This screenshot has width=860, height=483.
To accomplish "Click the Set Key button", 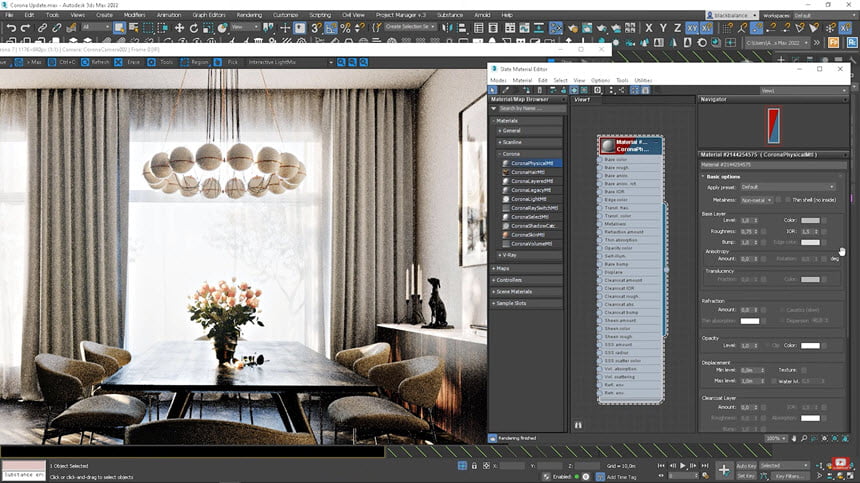I will click(746, 476).
